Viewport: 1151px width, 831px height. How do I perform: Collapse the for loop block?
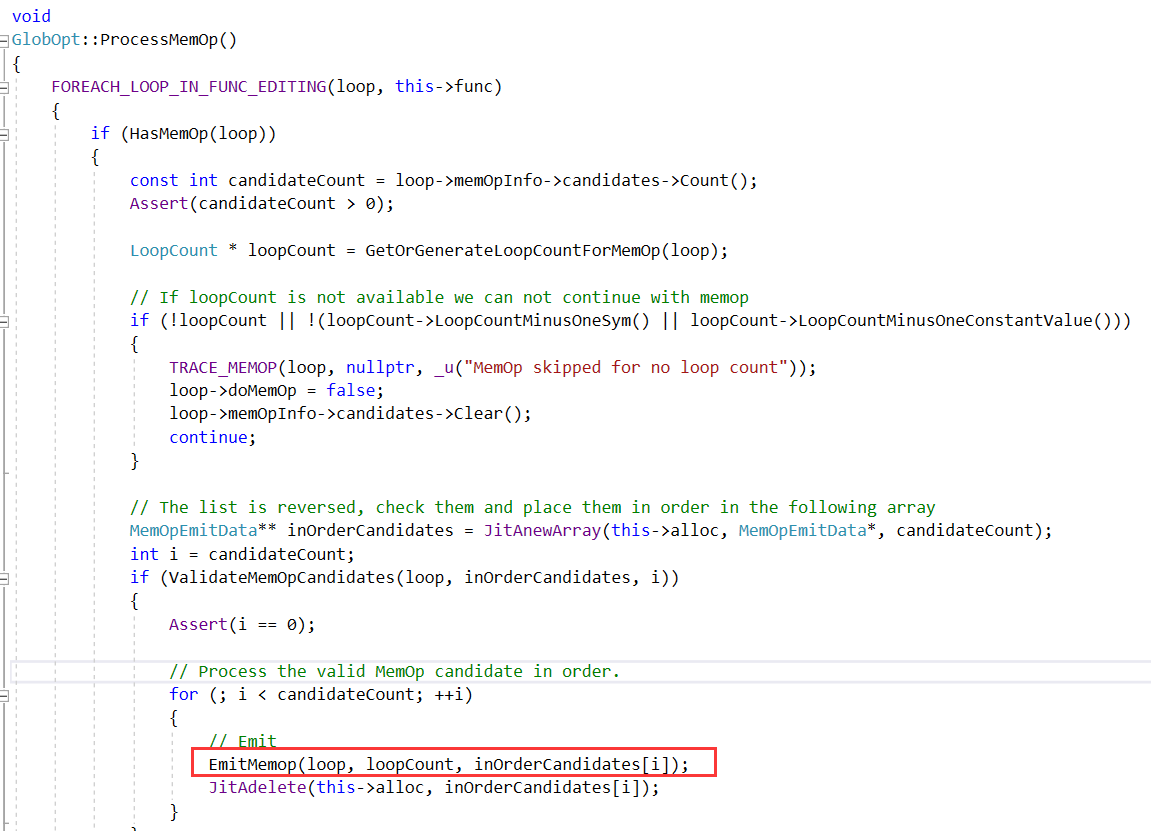click(x=5, y=695)
